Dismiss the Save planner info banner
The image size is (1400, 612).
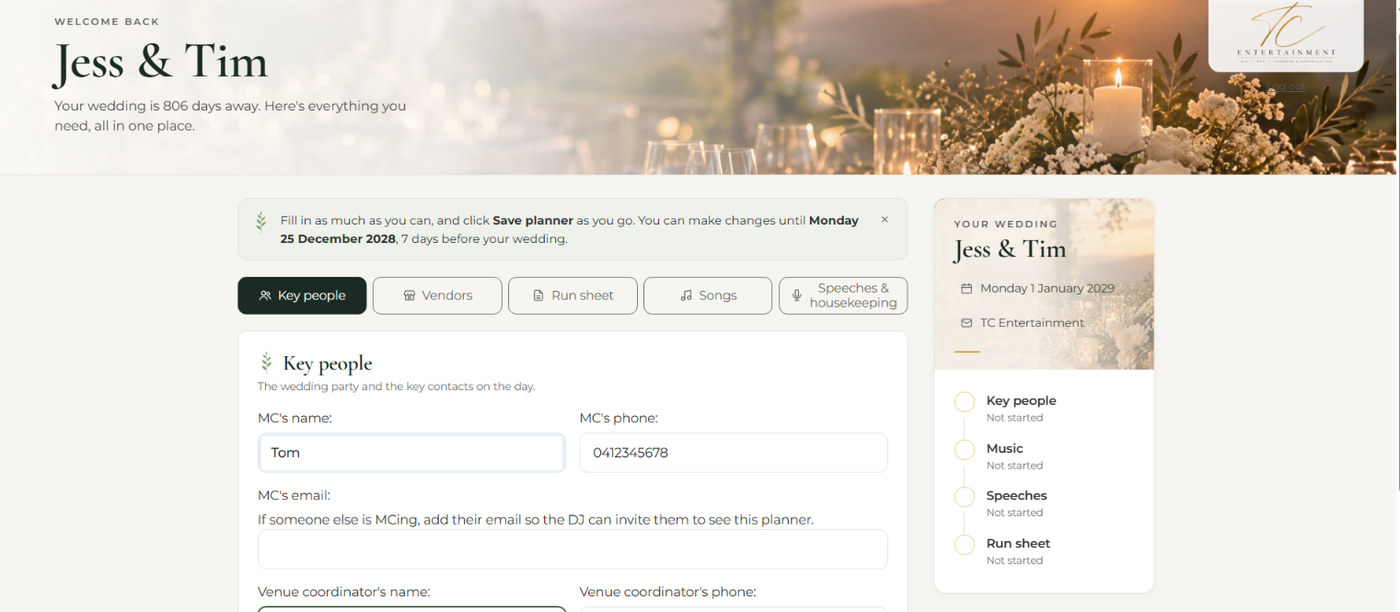click(x=884, y=220)
